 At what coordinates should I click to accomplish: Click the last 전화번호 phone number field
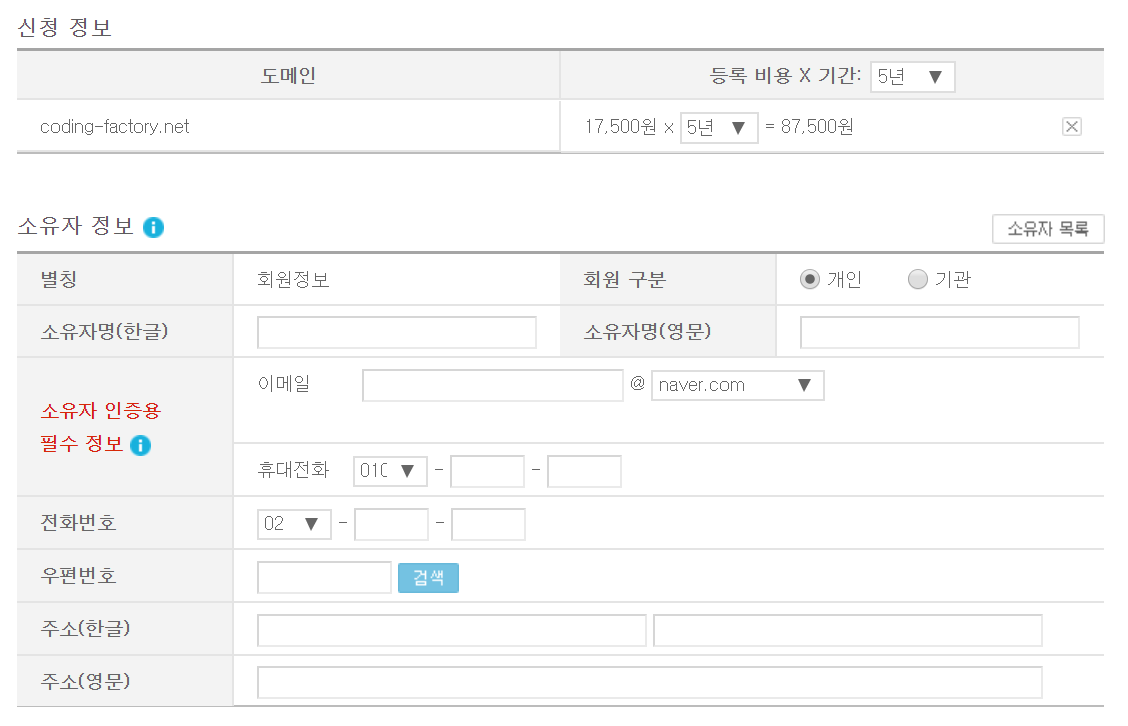(488, 523)
